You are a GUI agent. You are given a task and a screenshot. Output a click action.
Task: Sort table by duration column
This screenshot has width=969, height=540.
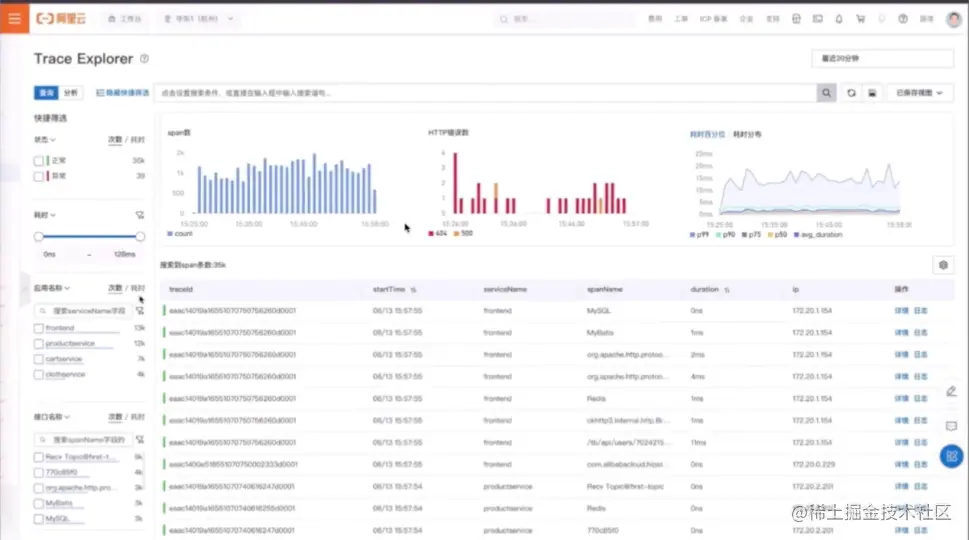727,290
